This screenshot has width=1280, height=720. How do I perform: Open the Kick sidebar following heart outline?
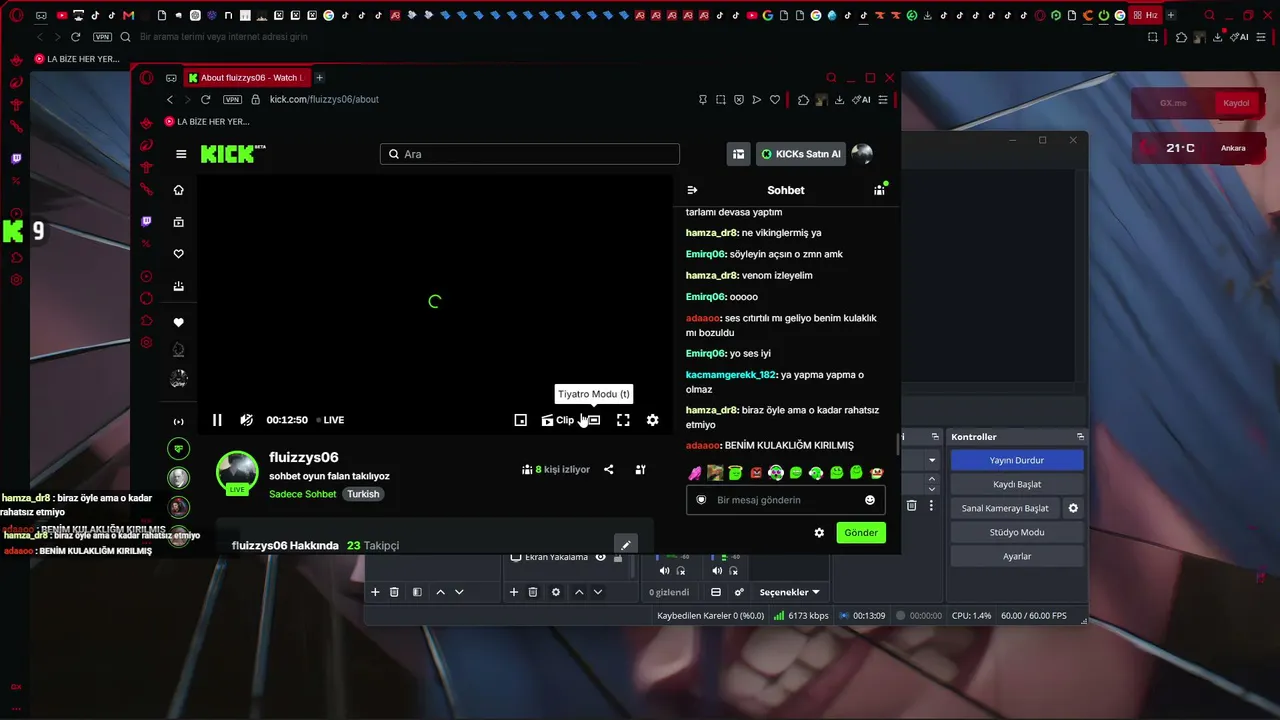coord(179,254)
